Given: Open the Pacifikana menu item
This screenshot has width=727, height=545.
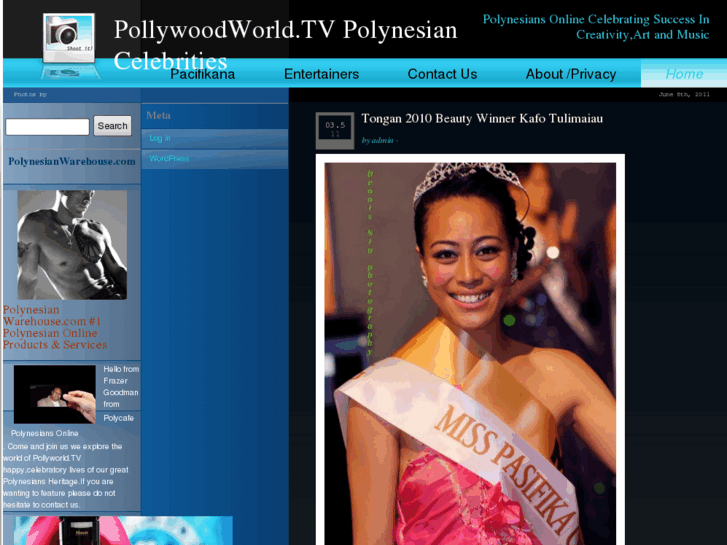Looking at the screenshot, I should coord(203,74).
